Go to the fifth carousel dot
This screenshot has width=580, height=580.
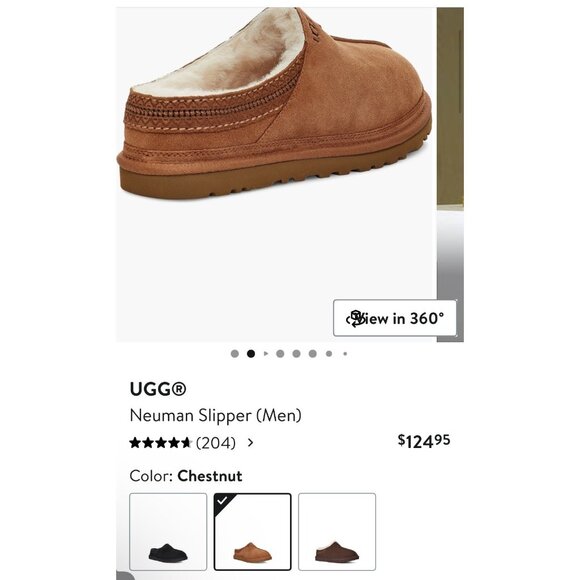296,354
